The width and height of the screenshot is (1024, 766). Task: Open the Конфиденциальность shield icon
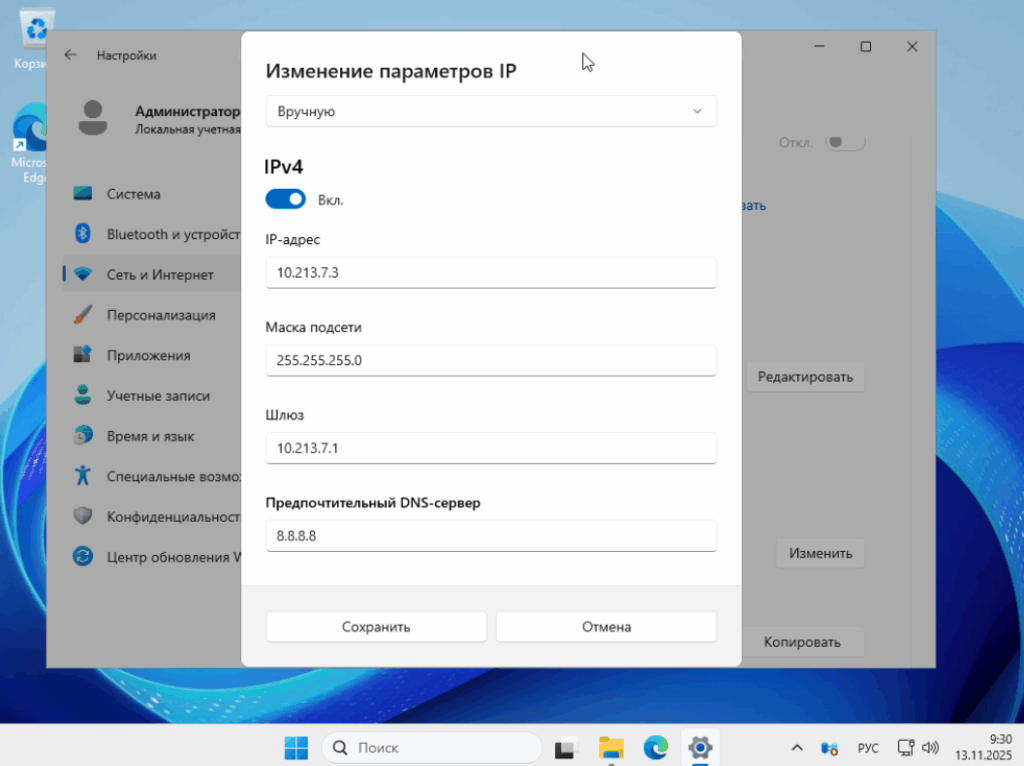(x=83, y=516)
